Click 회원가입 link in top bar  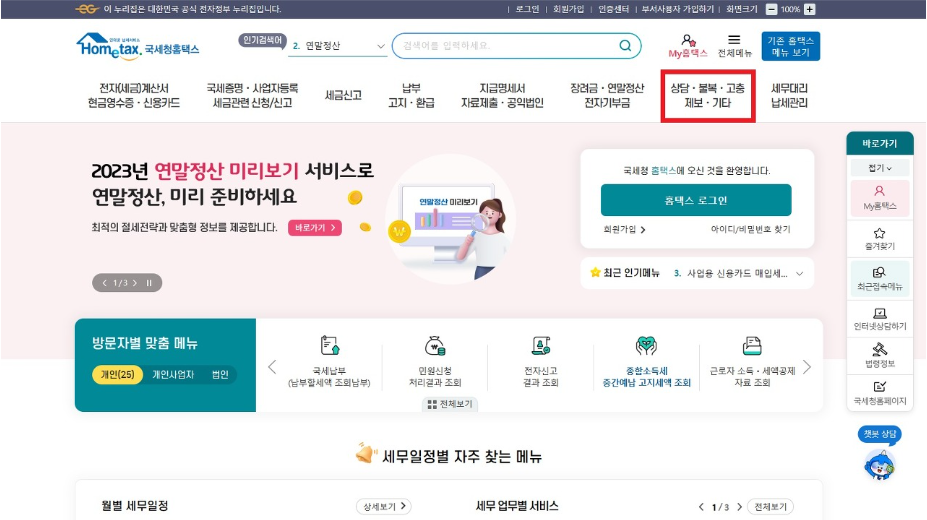coord(568,9)
